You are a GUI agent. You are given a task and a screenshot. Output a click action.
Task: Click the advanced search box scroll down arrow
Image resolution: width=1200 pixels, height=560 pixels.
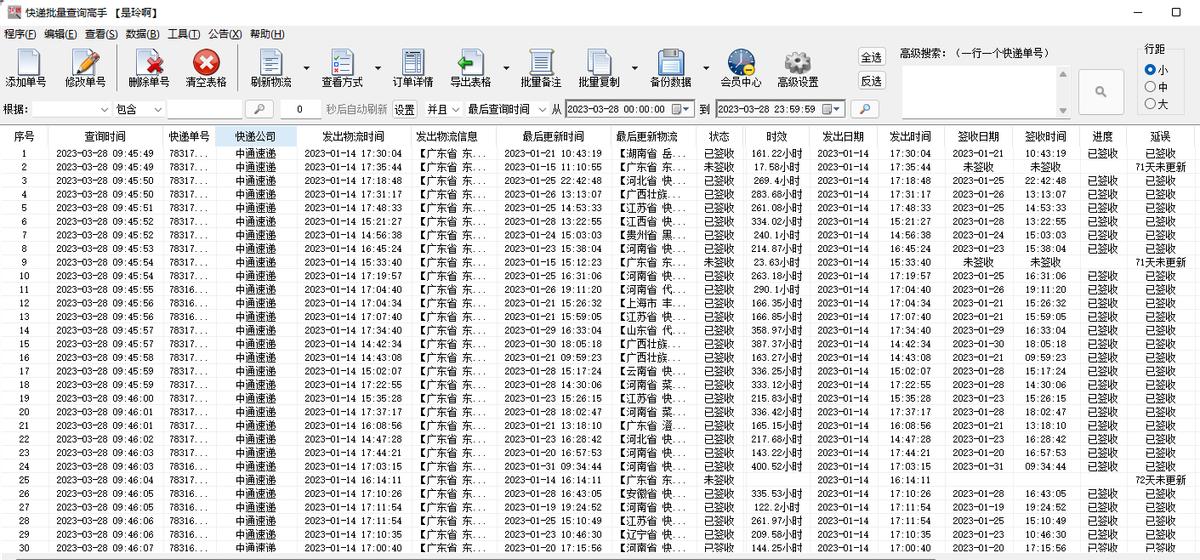pyautogui.click(x=1065, y=109)
